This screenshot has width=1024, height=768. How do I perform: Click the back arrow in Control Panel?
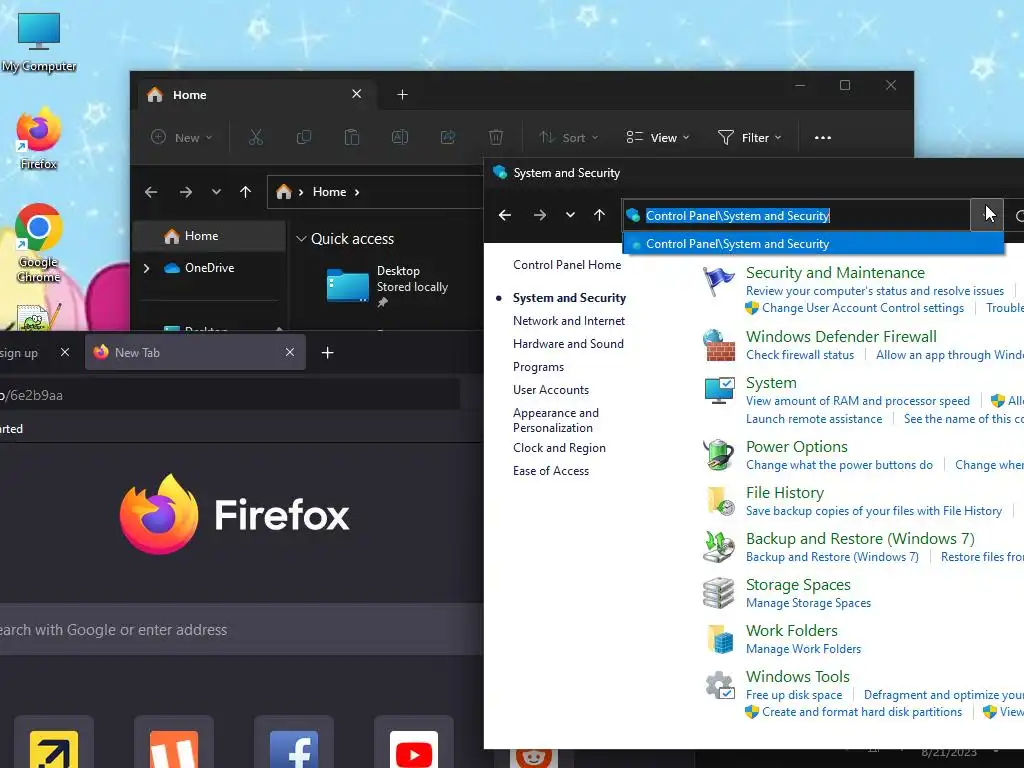click(505, 215)
